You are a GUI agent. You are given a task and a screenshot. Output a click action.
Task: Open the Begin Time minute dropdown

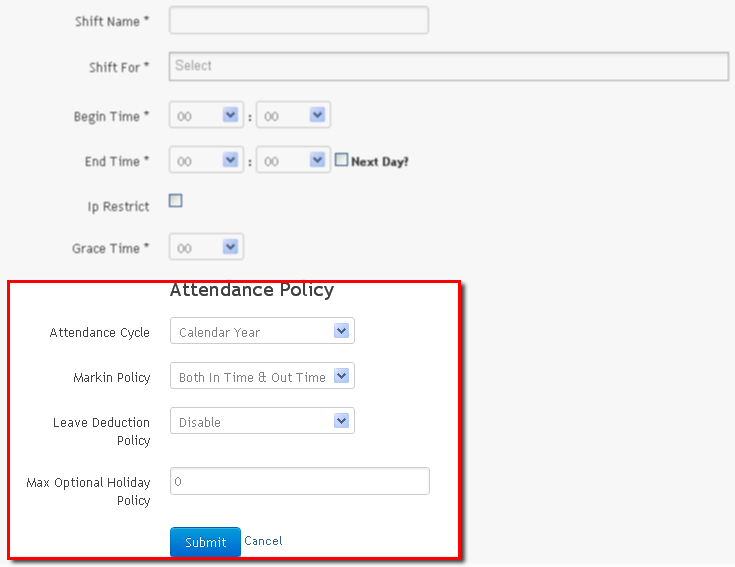pyautogui.click(x=293, y=115)
